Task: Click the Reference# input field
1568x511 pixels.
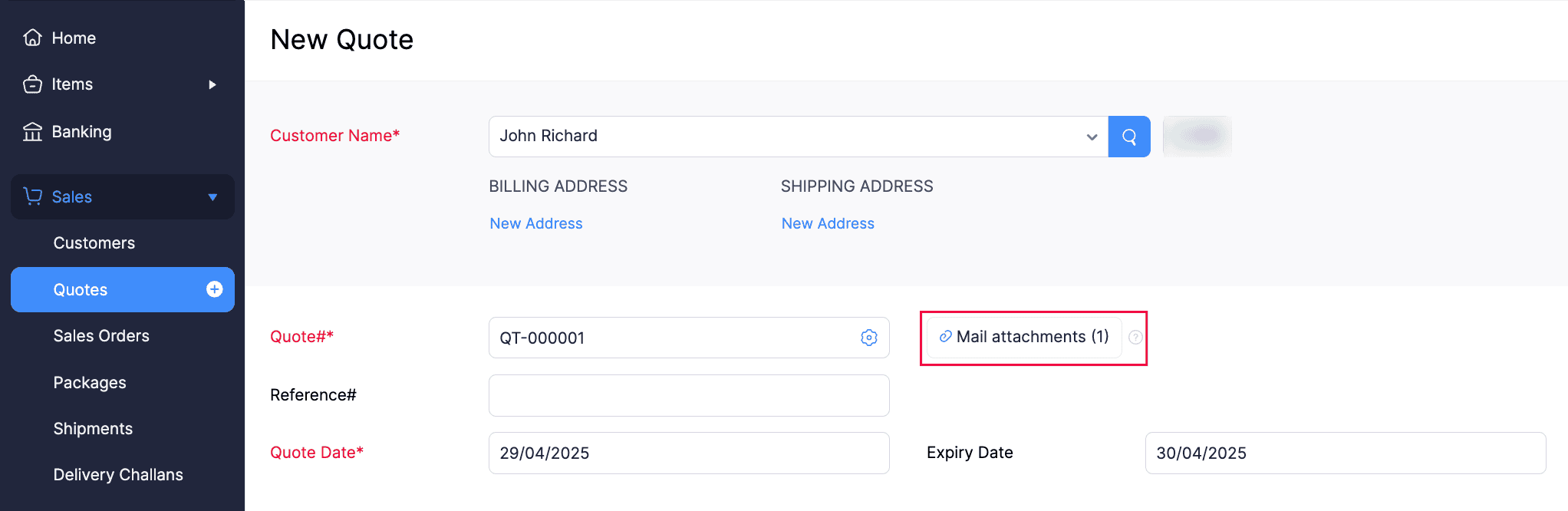Action: pos(689,395)
